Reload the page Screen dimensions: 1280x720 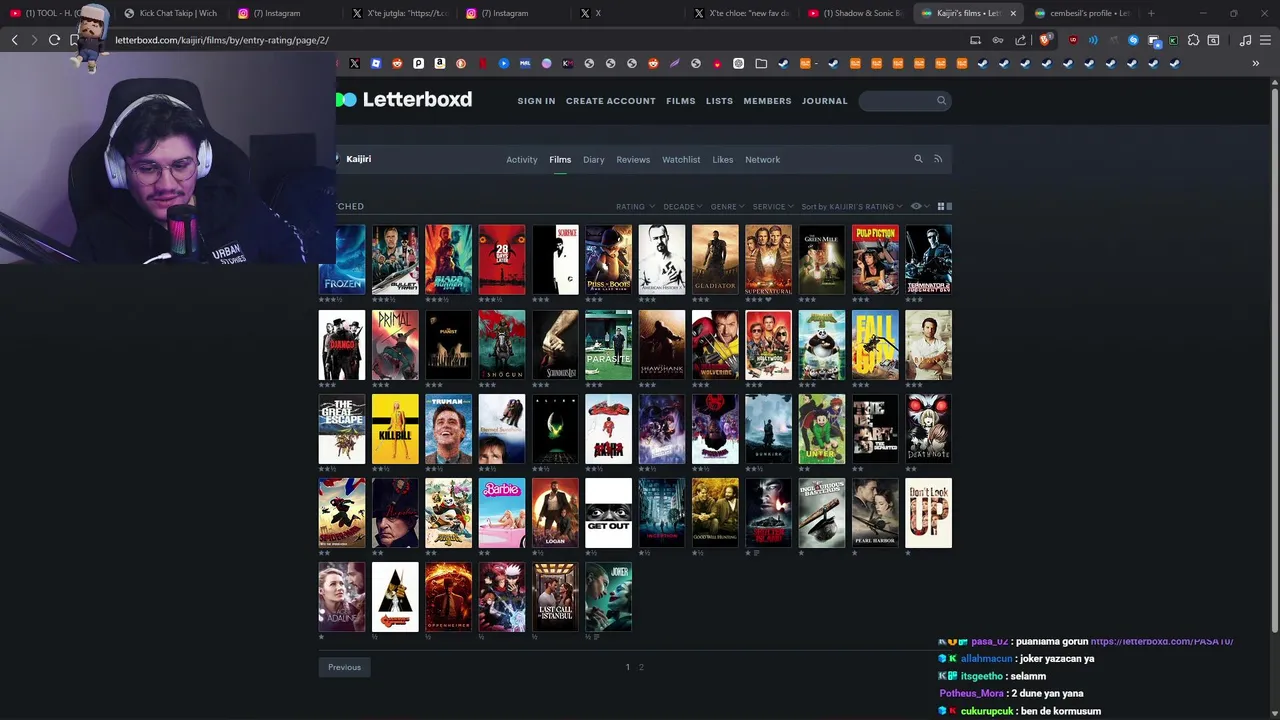point(54,40)
